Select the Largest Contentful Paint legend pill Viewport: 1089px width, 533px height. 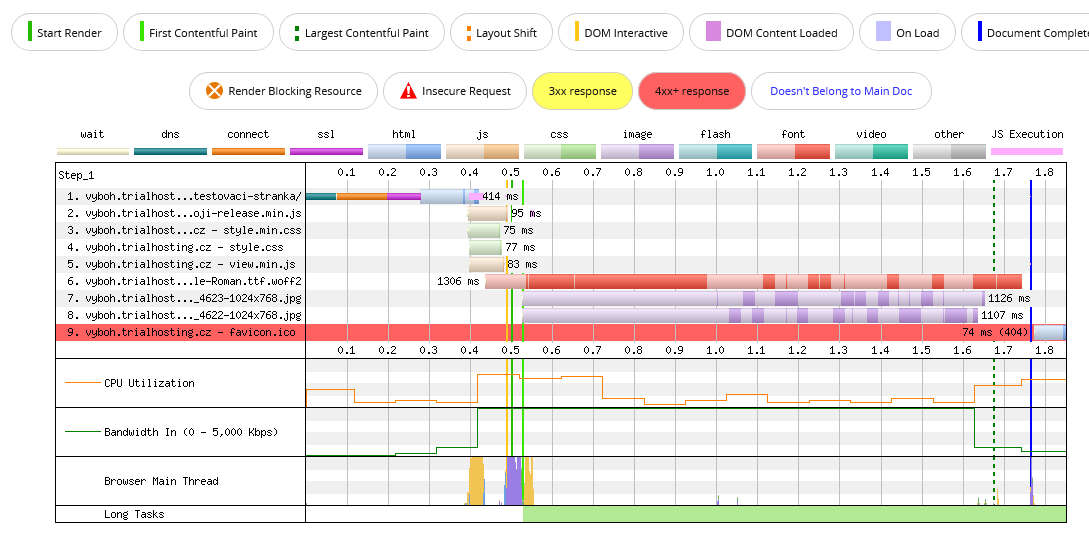(x=362, y=33)
